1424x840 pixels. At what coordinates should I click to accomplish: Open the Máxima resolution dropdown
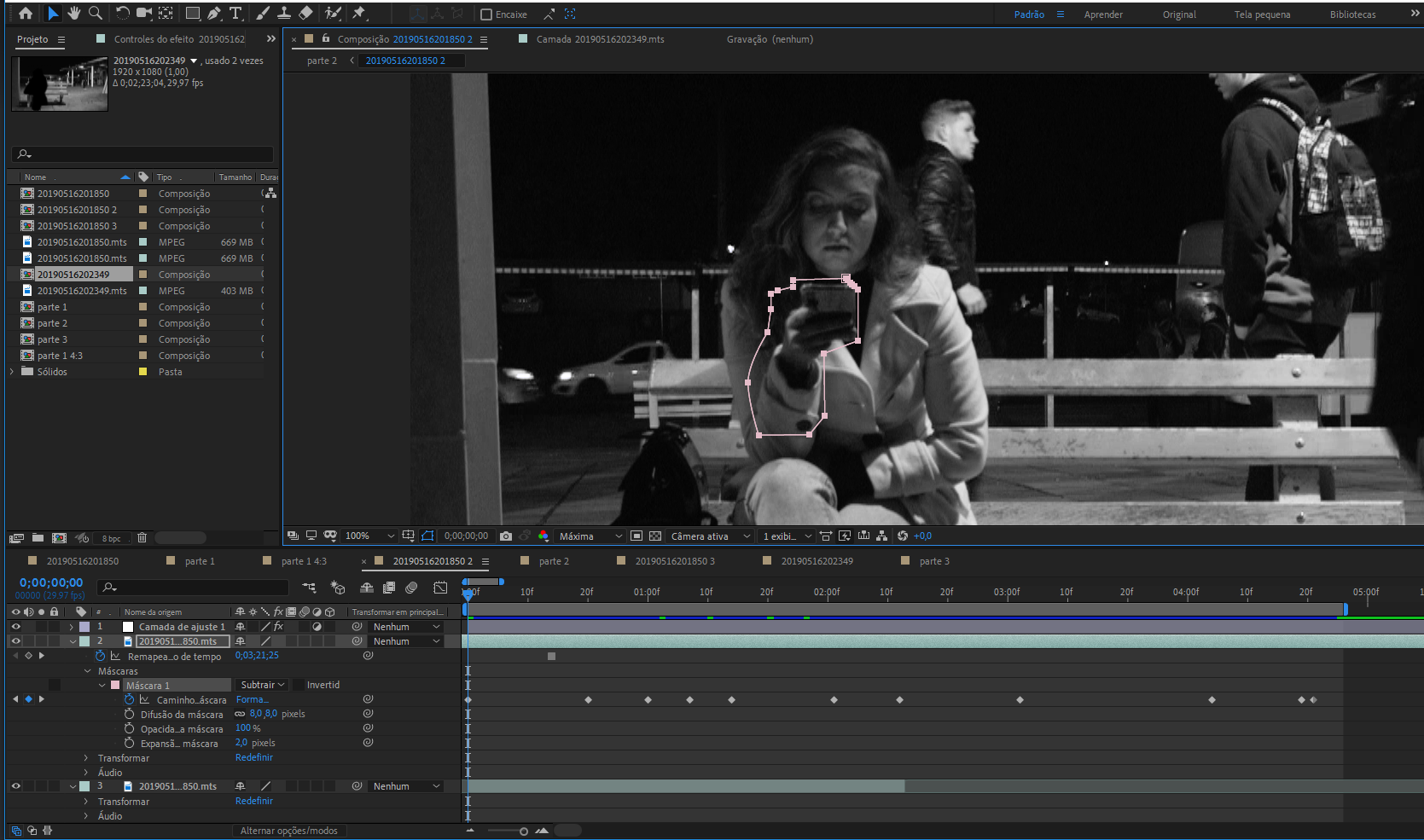point(590,536)
